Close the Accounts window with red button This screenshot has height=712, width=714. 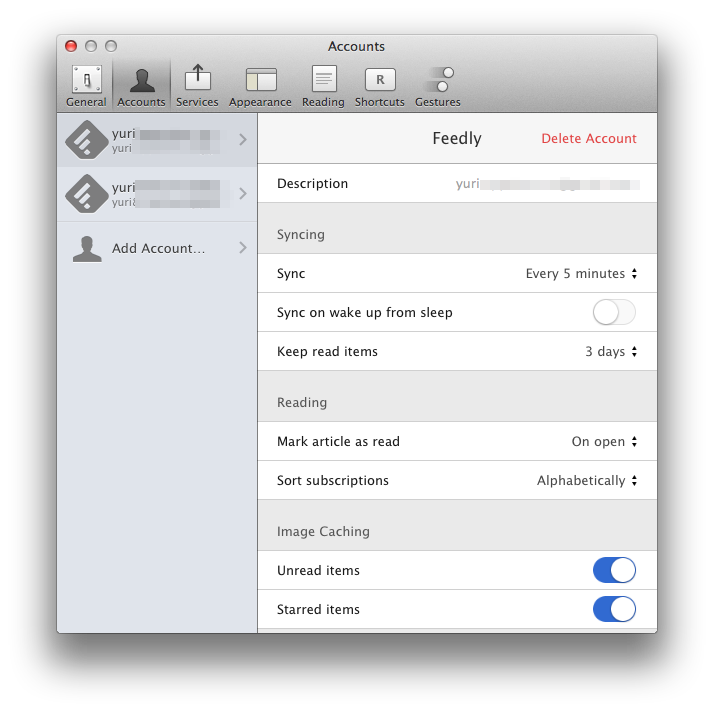(x=71, y=46)
